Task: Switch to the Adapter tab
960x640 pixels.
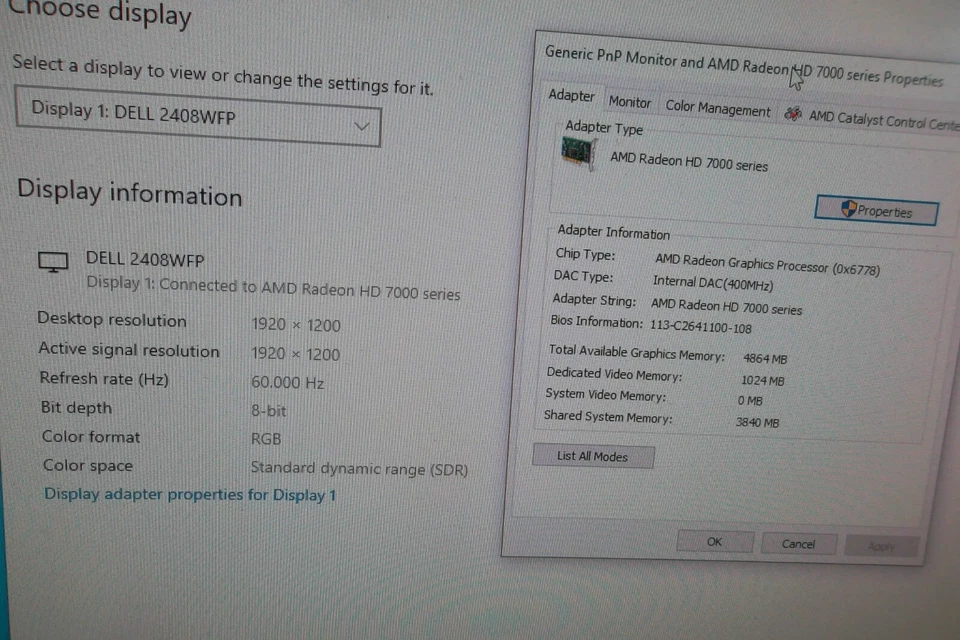Action: [571, 96]
